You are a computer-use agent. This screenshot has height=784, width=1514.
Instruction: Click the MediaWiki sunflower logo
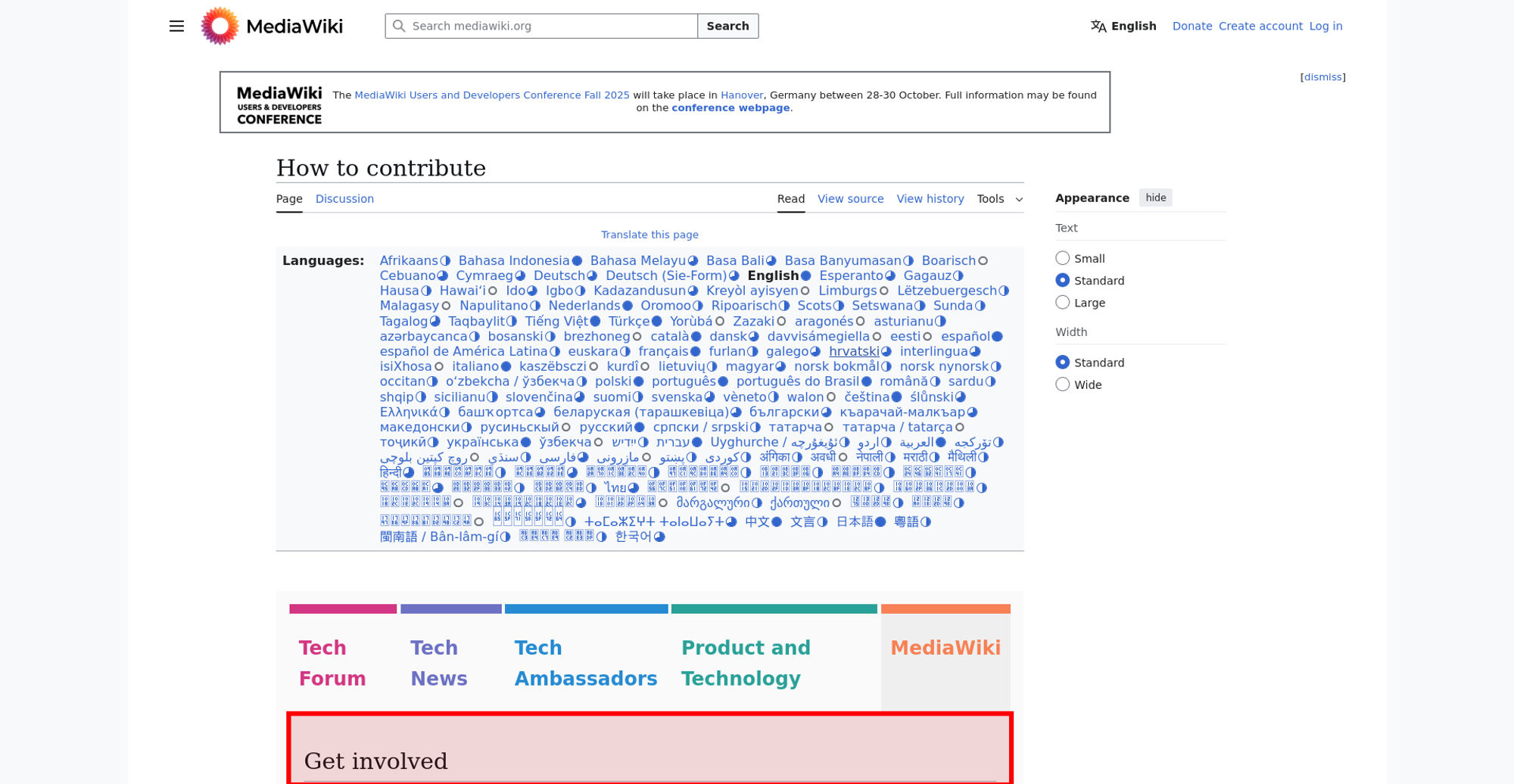click(x=220, y=26)
